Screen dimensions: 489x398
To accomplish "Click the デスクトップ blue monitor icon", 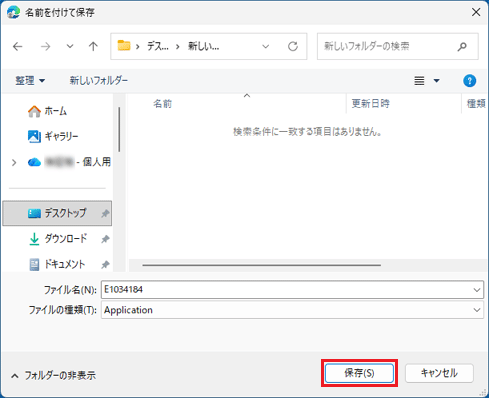I will point(34,213).
